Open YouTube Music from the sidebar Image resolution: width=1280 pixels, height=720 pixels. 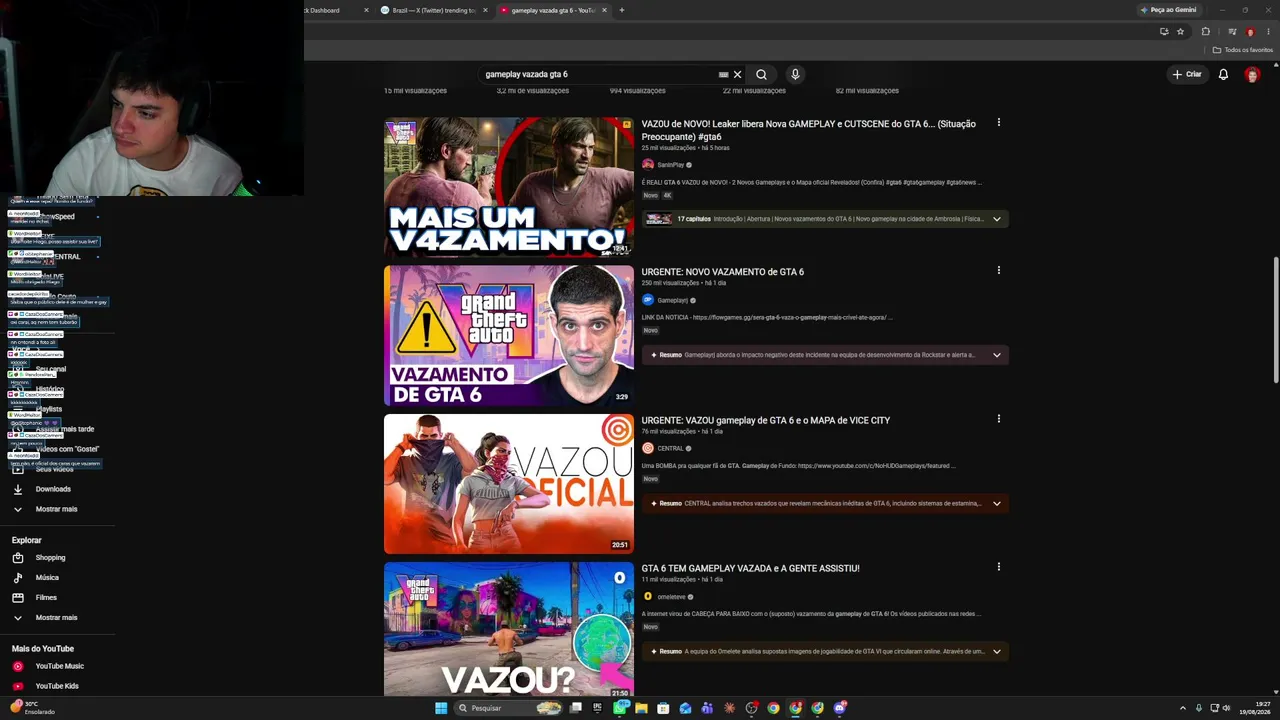coord(57,666)
